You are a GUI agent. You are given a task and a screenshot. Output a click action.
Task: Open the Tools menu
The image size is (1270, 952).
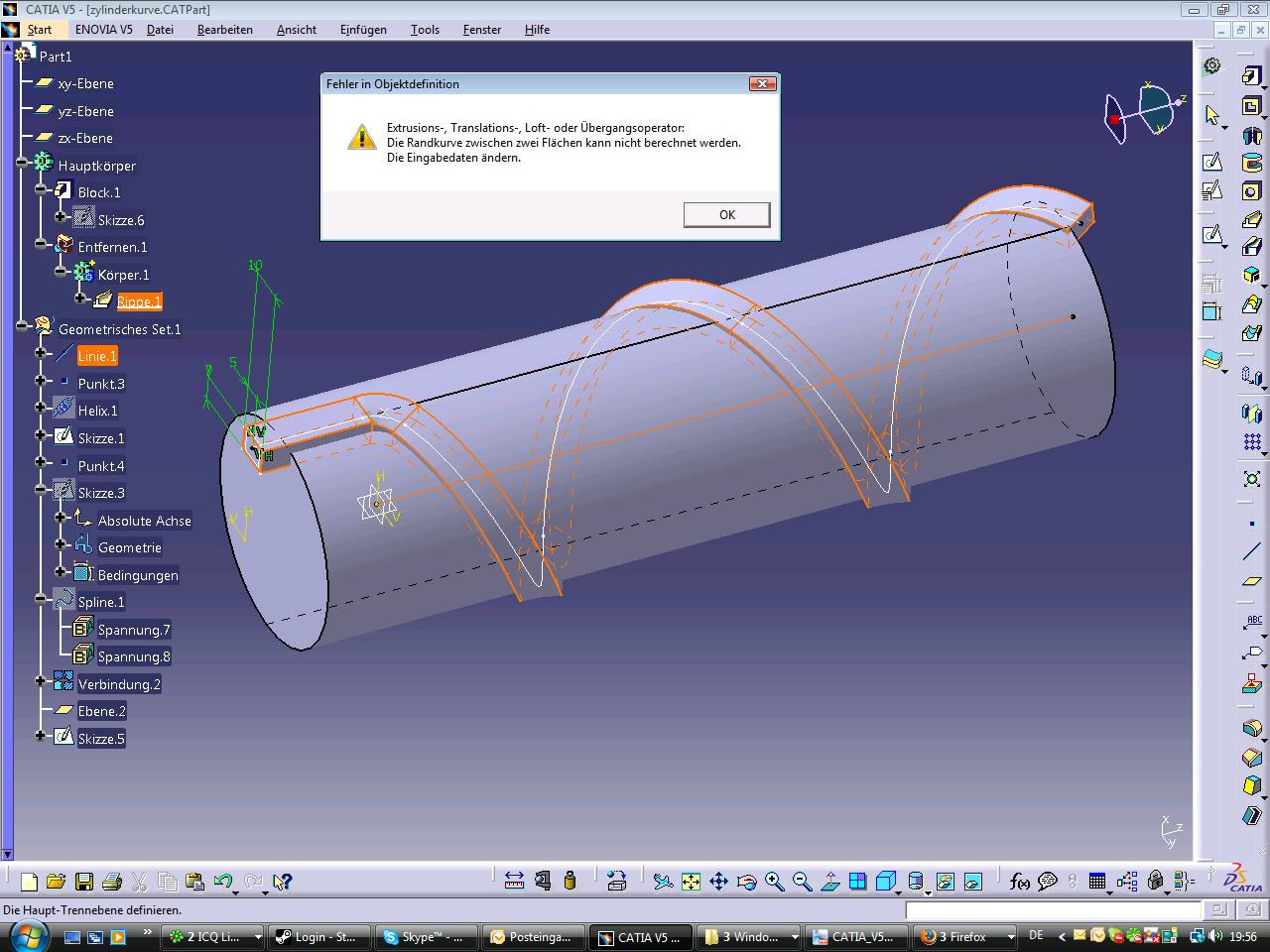(x=425, y=29)
